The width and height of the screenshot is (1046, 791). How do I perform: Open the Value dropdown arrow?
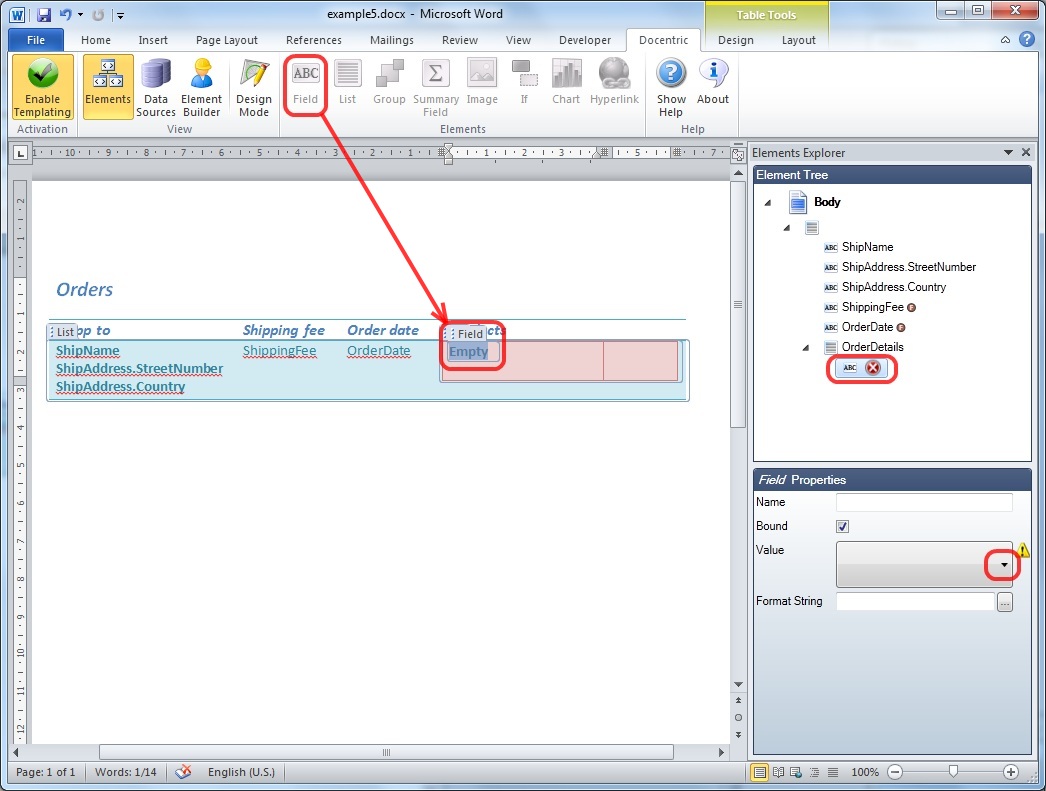coord(1003,565)
